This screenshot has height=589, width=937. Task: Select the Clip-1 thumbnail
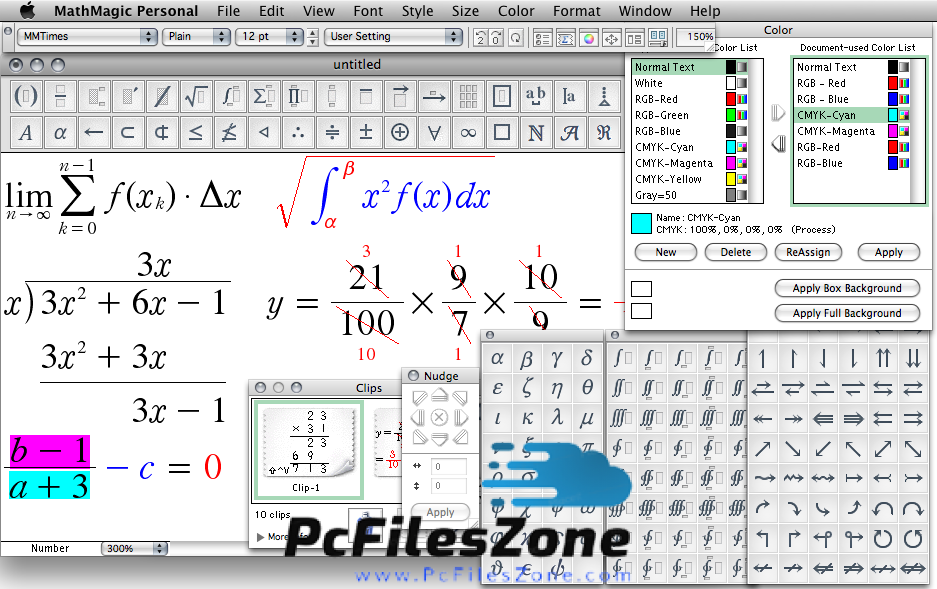(x=306, y=448)
